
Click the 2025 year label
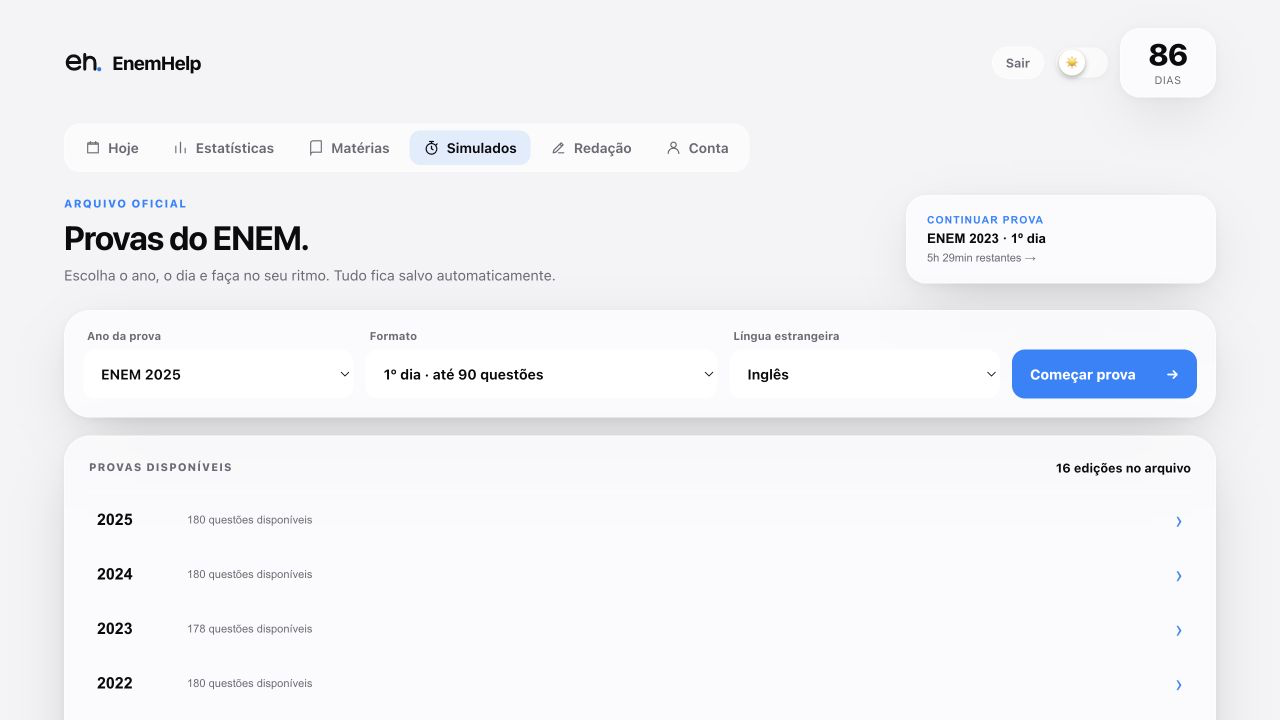(x=115, y=520)
